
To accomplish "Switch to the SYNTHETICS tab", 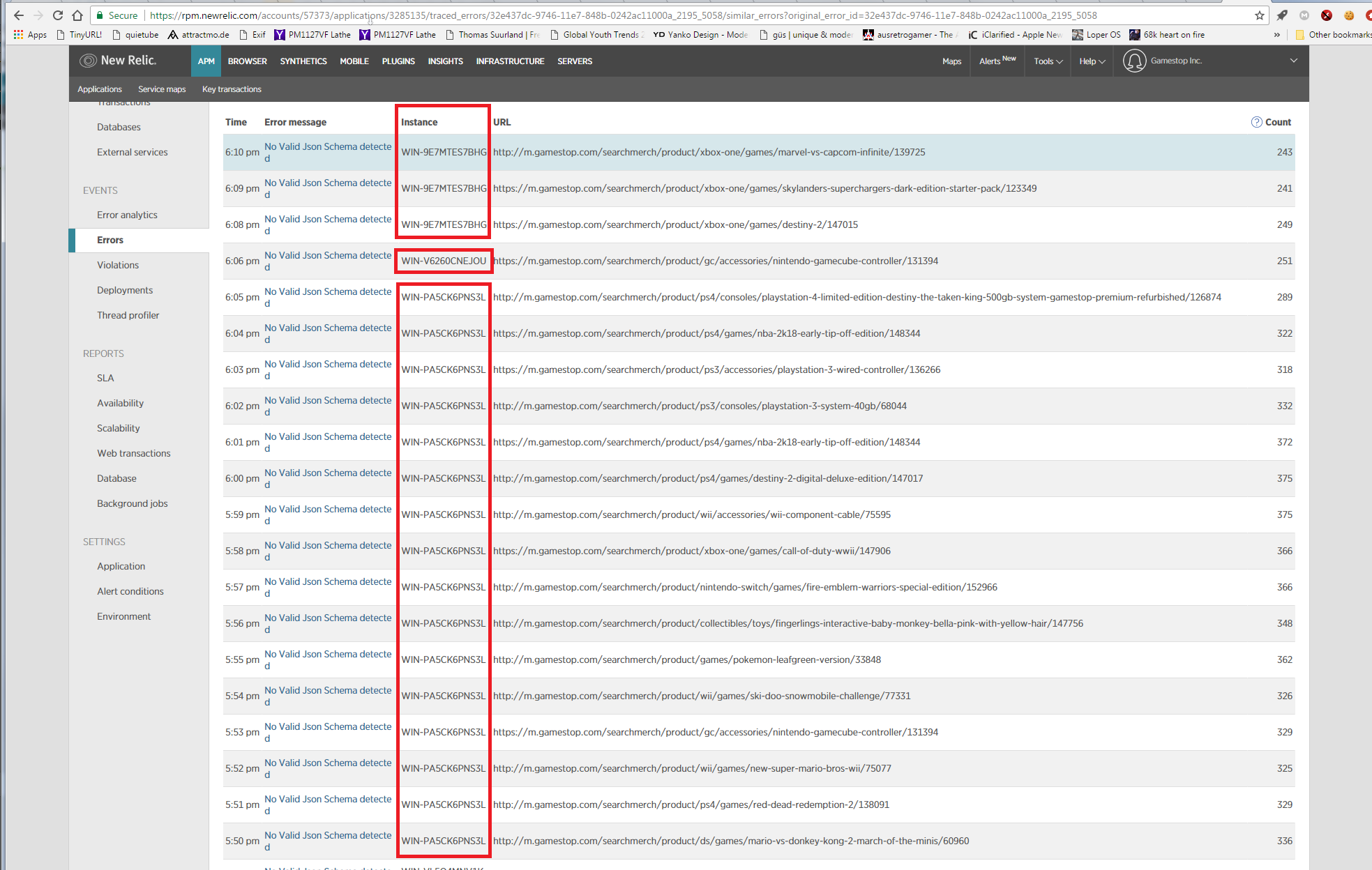I will click(x=303, y=61).
